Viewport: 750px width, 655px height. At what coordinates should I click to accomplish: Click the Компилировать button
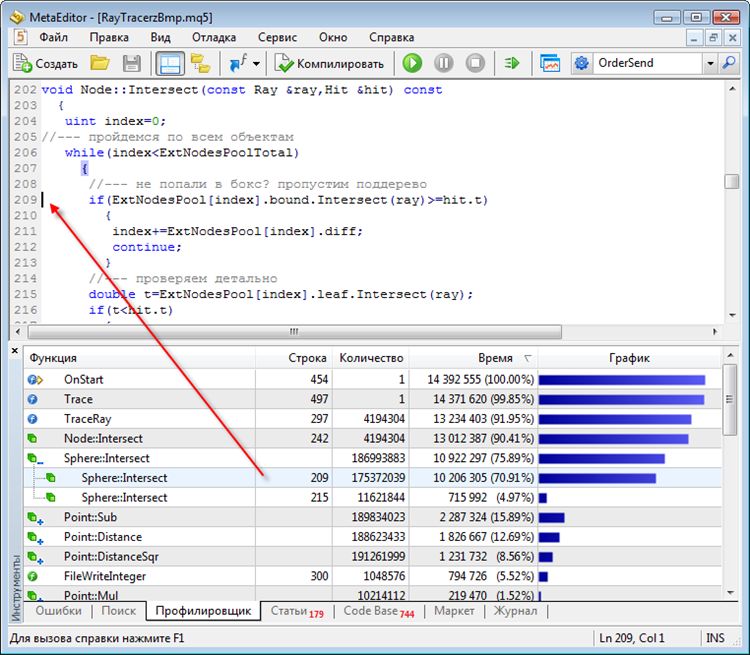(329, 63)
